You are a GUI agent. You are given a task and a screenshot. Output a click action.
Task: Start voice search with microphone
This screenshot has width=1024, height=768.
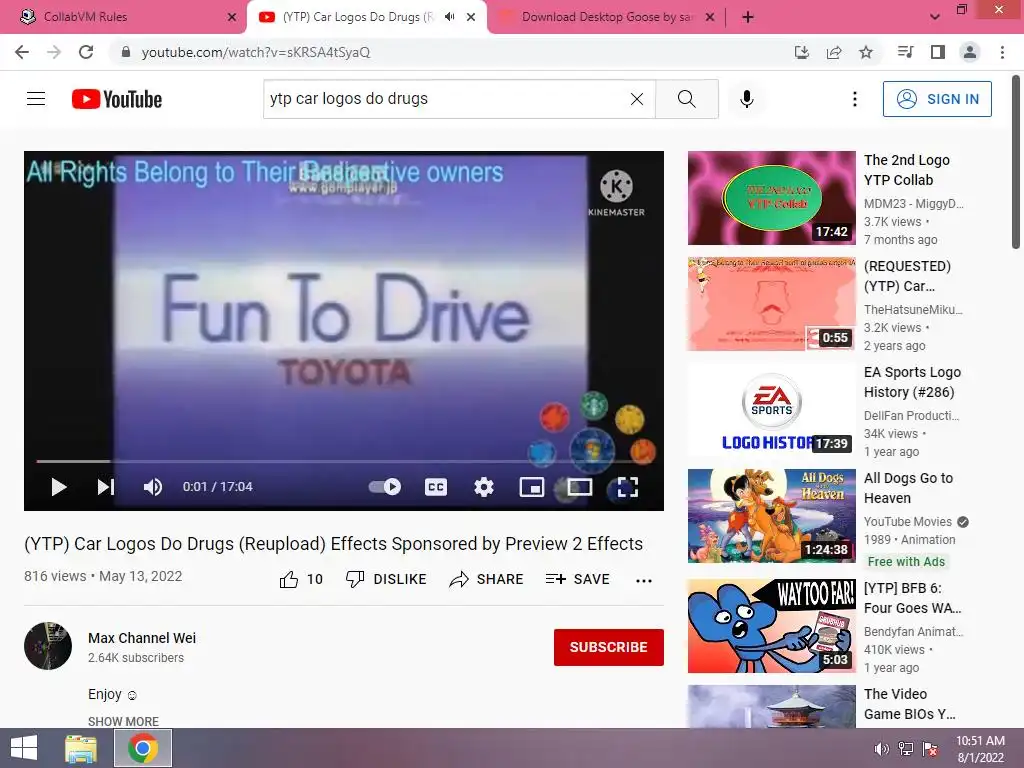coord(746,99)
